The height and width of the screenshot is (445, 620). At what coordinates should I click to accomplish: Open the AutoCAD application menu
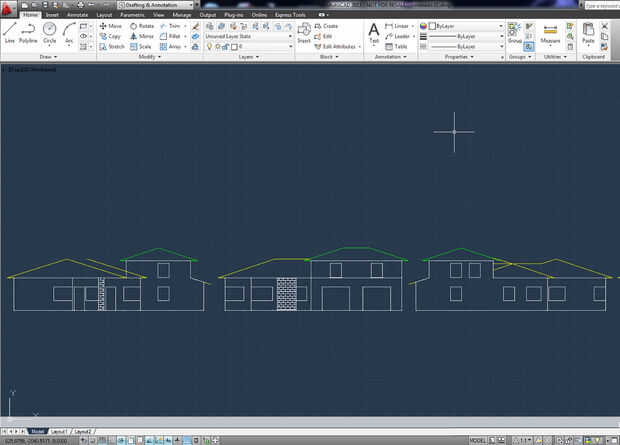pyautogui.click(x=8, y=9)
